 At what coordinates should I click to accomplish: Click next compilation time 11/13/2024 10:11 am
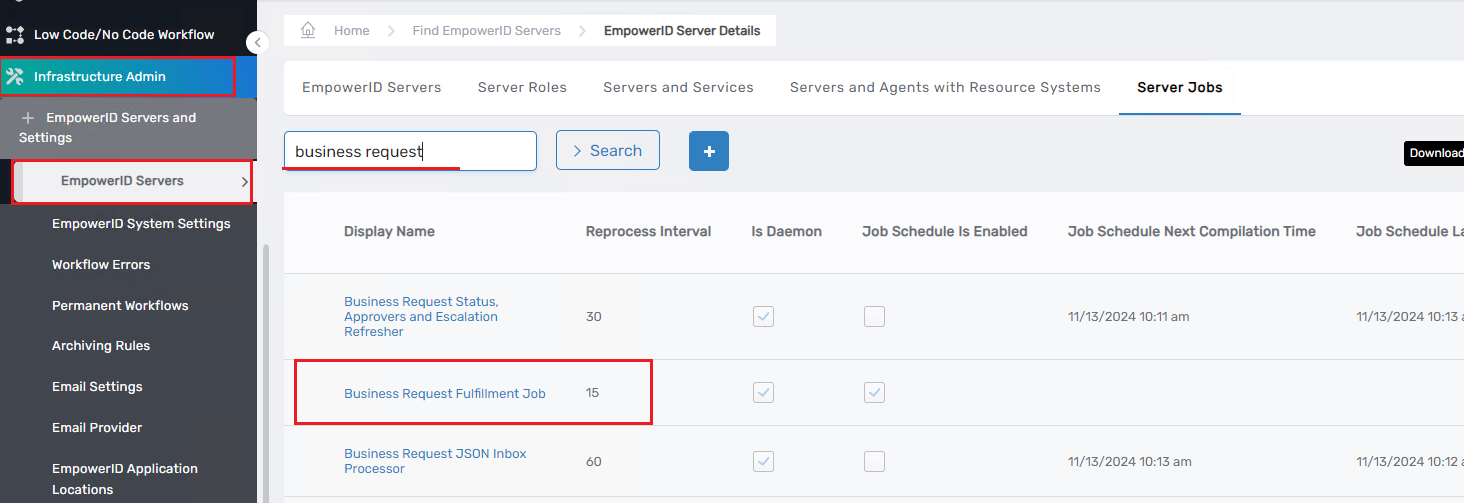tap(1128, 317)
